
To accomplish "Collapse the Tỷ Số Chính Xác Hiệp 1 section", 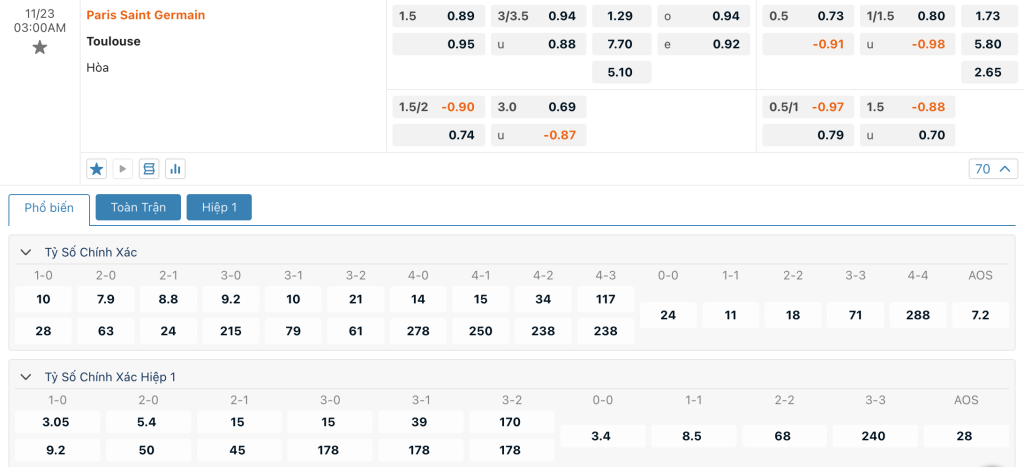I will pos(27,377).
